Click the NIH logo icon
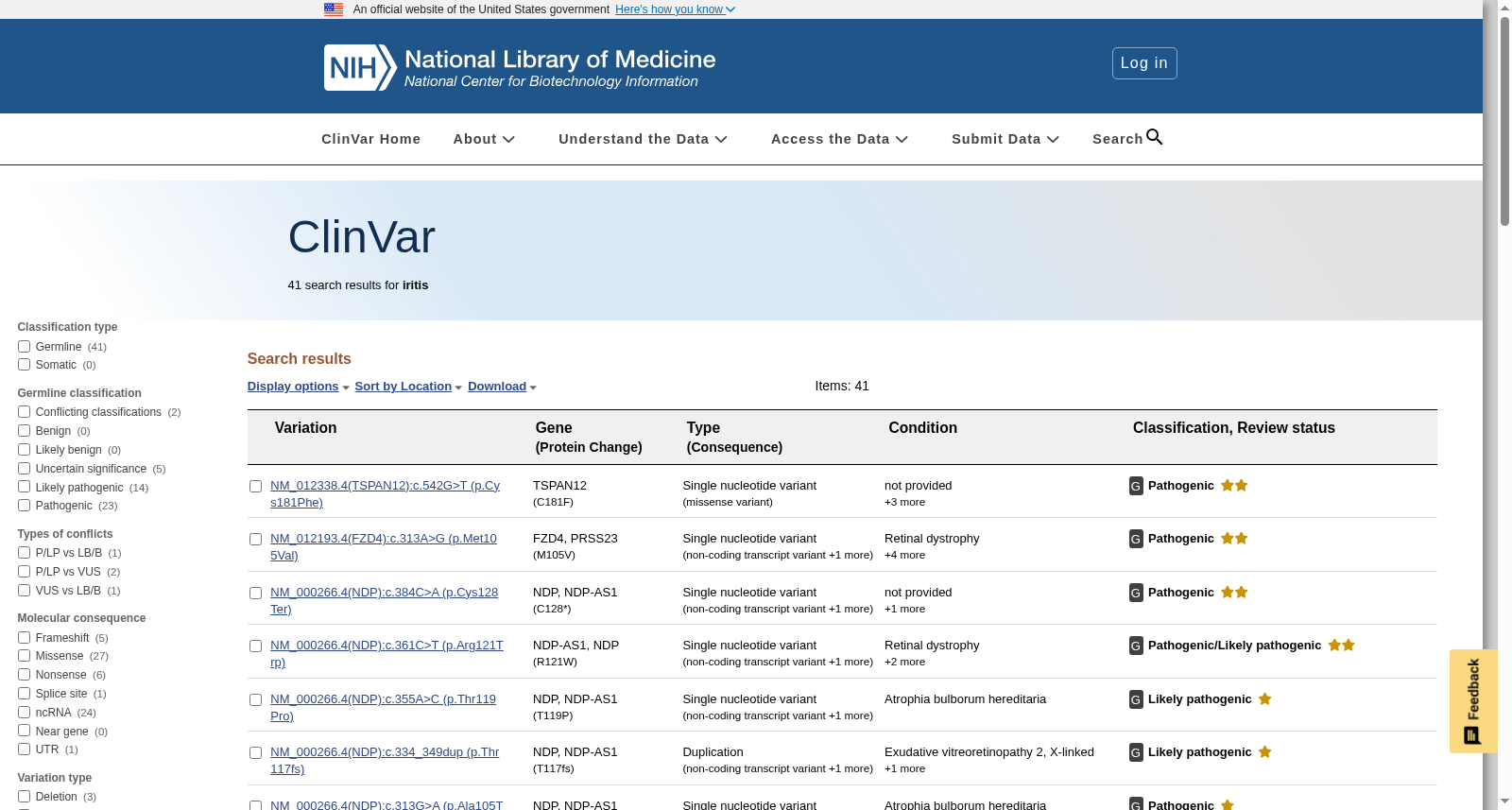The width and height of the screenshot is (1512, 810). (x=359, y=67)
